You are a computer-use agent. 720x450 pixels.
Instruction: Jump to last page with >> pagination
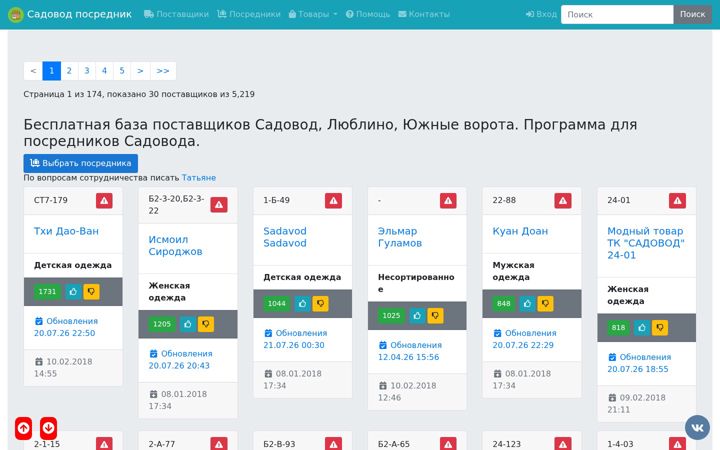click(163, 71)
